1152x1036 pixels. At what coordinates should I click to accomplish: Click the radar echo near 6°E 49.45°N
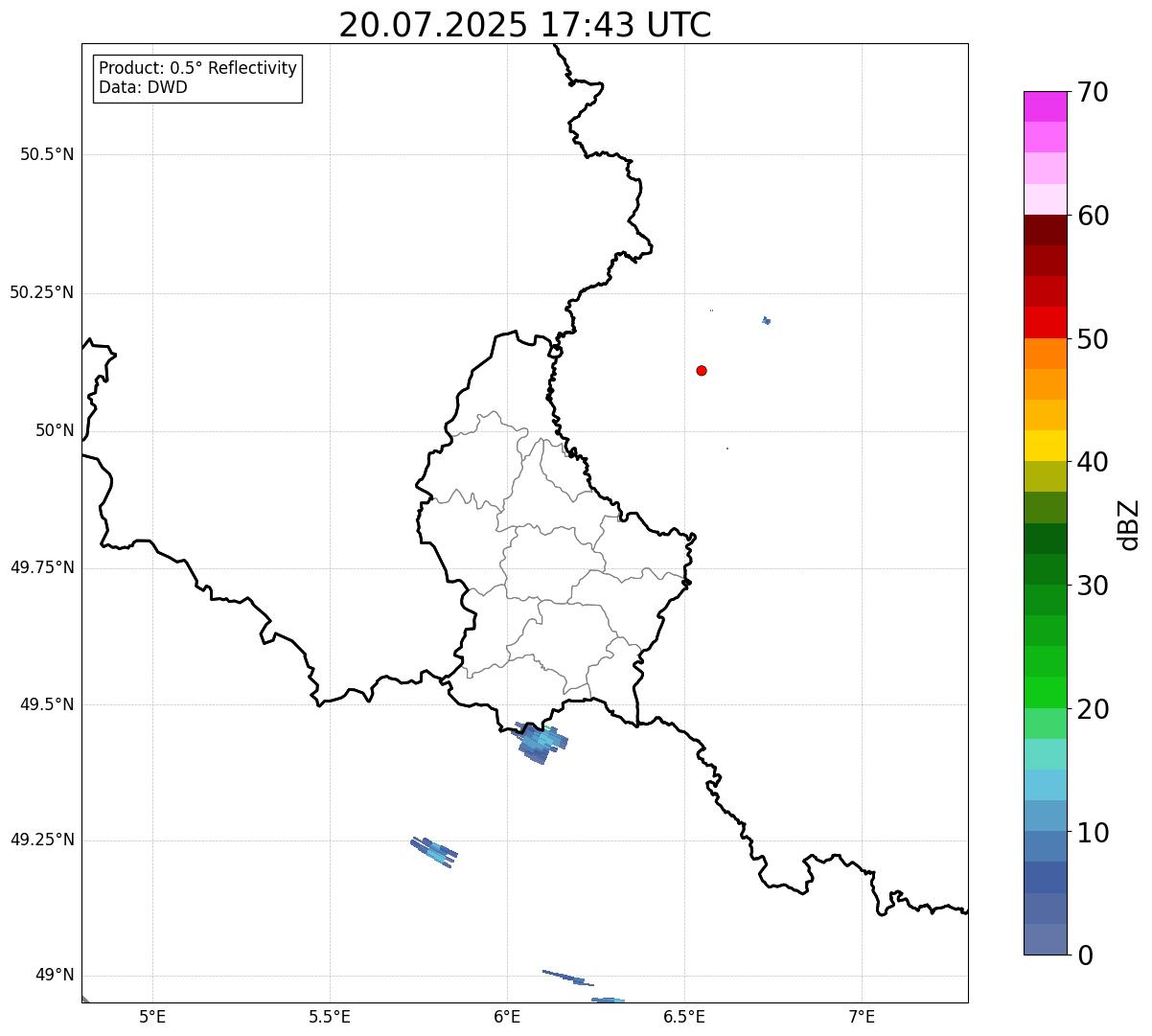coord(542,742)
